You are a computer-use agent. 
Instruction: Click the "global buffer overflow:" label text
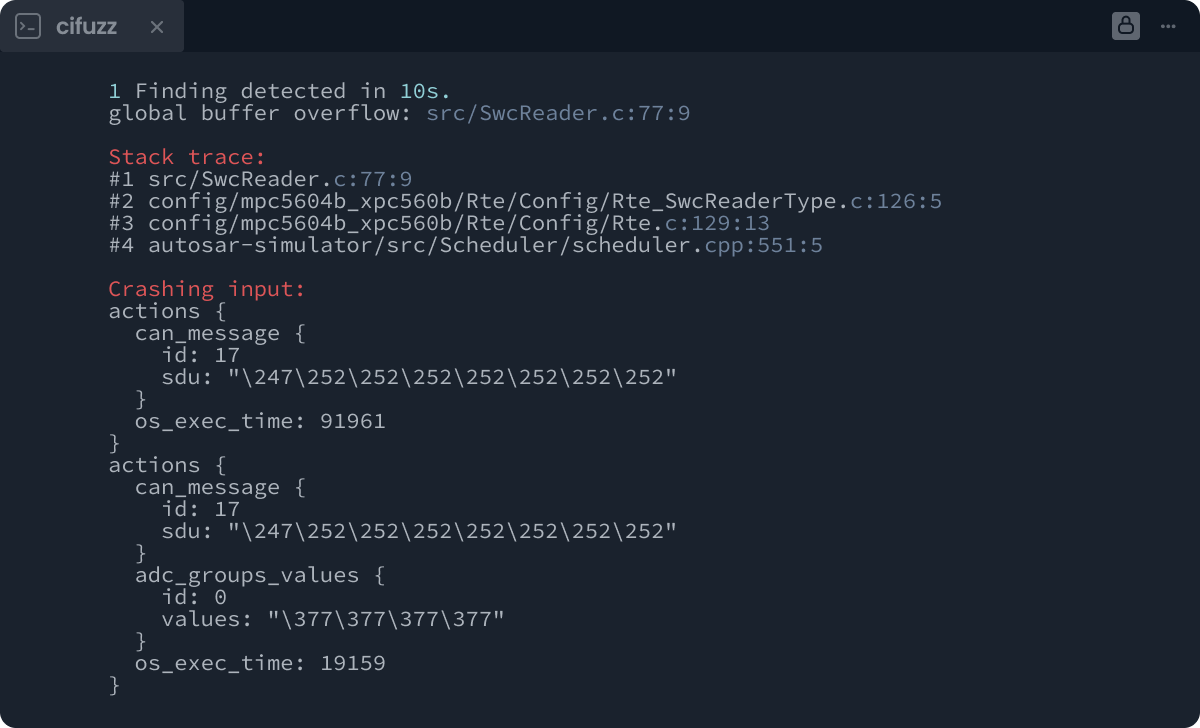260,113
